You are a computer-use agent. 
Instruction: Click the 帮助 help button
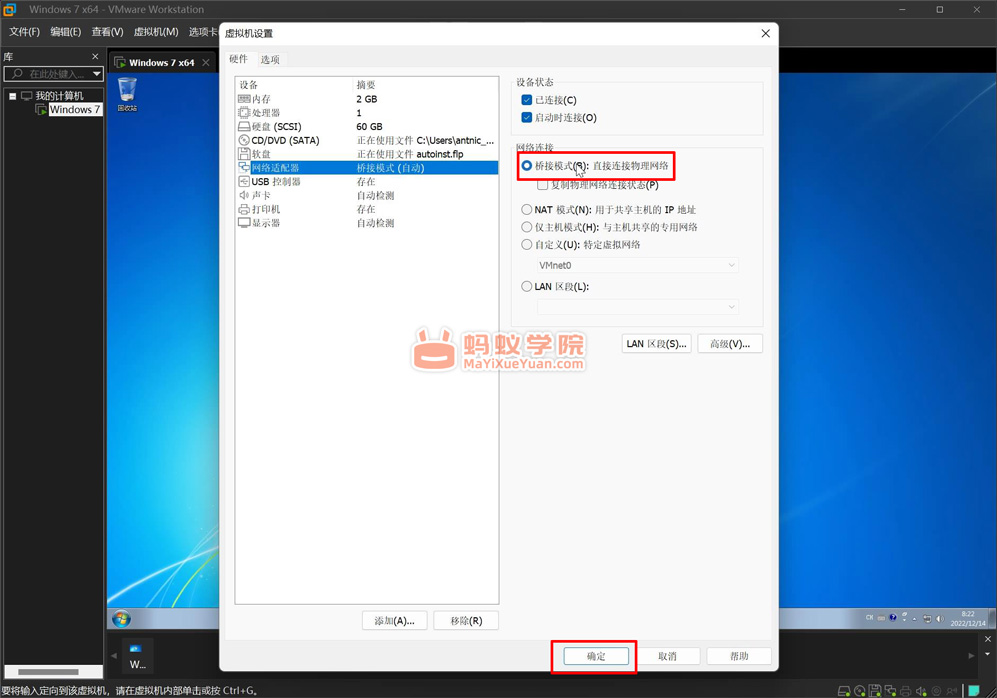click(x=739, y=656)
